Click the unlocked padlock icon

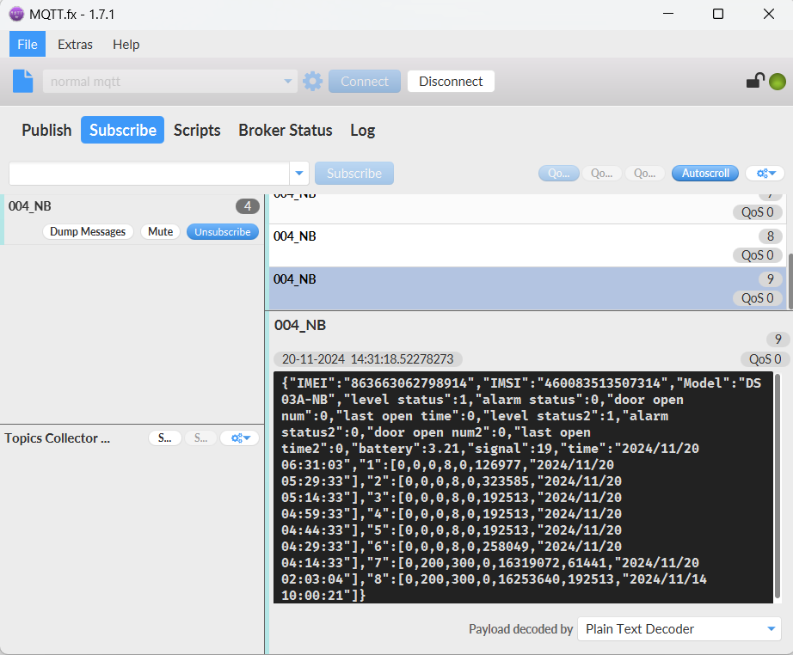click(x=755, y=81)
